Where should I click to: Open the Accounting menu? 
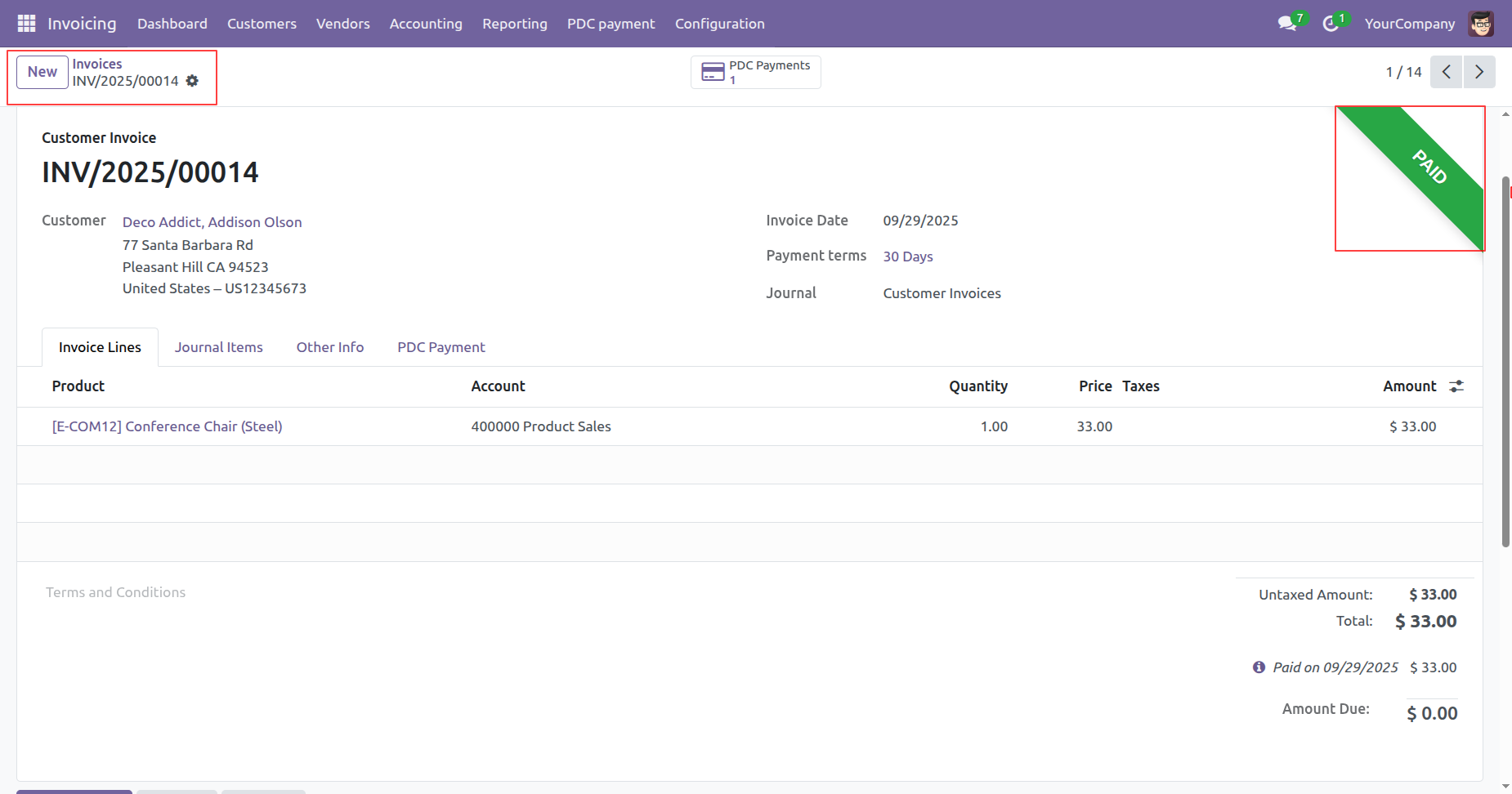(x=426, y=24)
